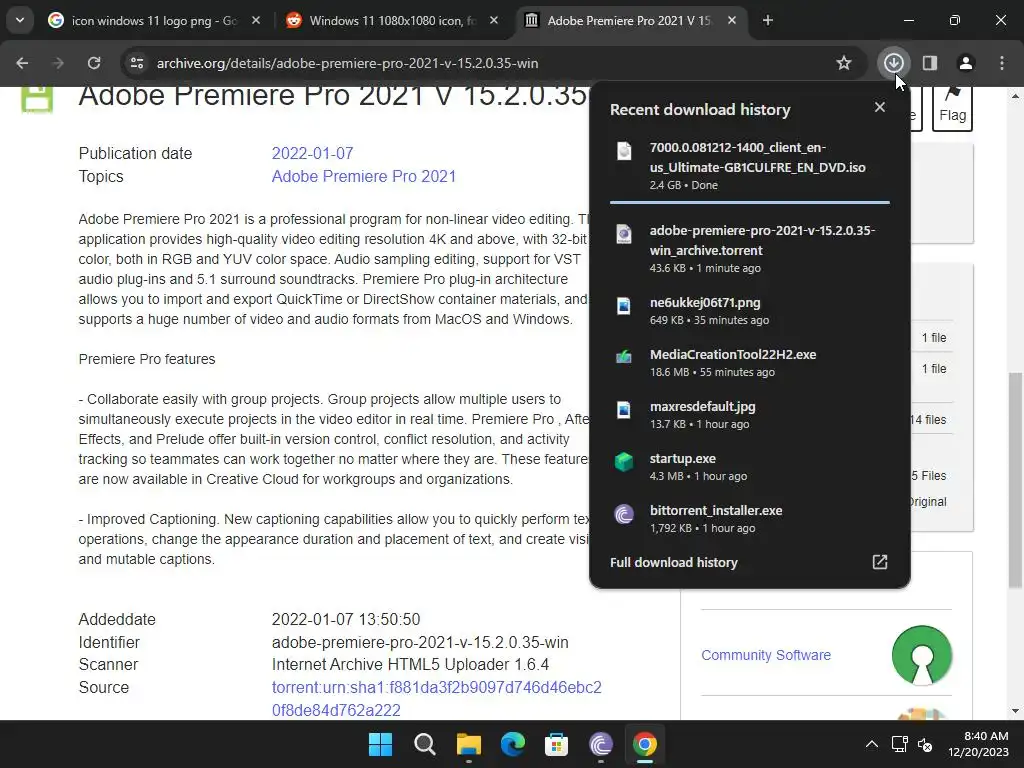Click the page vertical scrollbar thumb
Viewport: 1024px width, 768px height.
1015,480
